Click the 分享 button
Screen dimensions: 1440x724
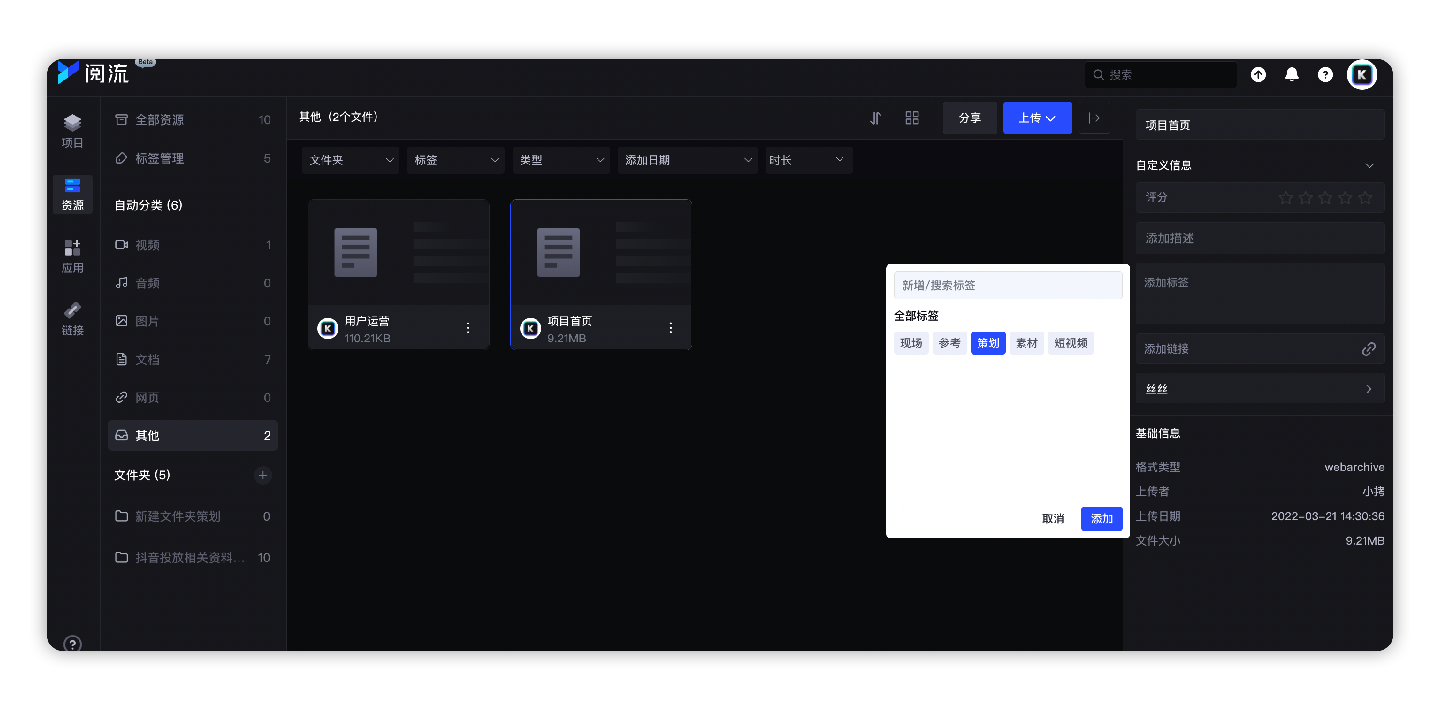[x=970, y=118]
